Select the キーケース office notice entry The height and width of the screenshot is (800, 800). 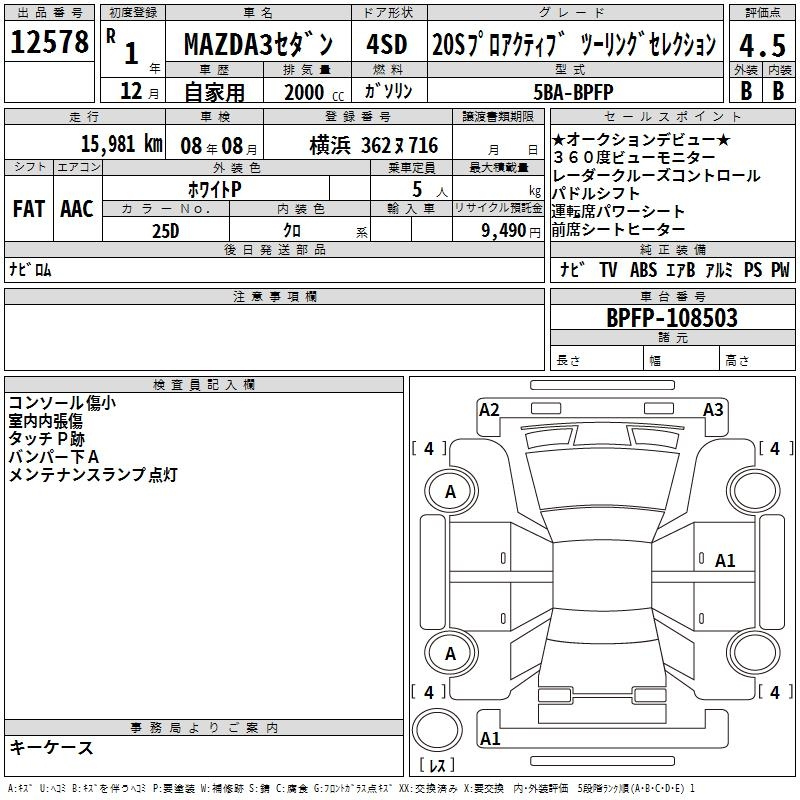[51, 747]
